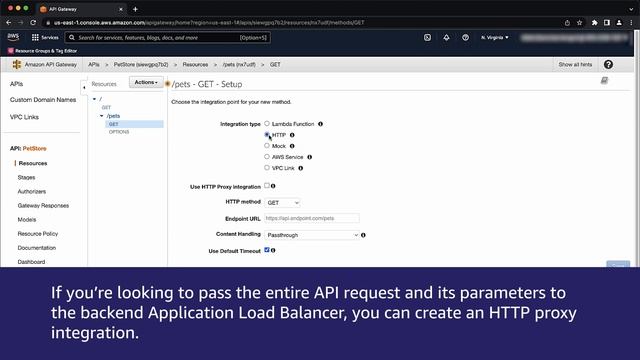Screen dimensions: 640x360
Task: Select VPC Link integration type
Action: click(x=267, y=167)
